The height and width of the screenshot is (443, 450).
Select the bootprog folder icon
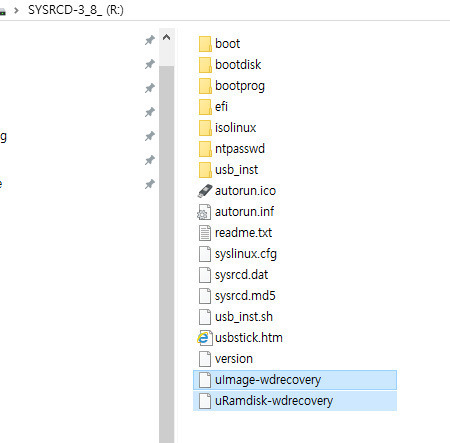(205, 86)
